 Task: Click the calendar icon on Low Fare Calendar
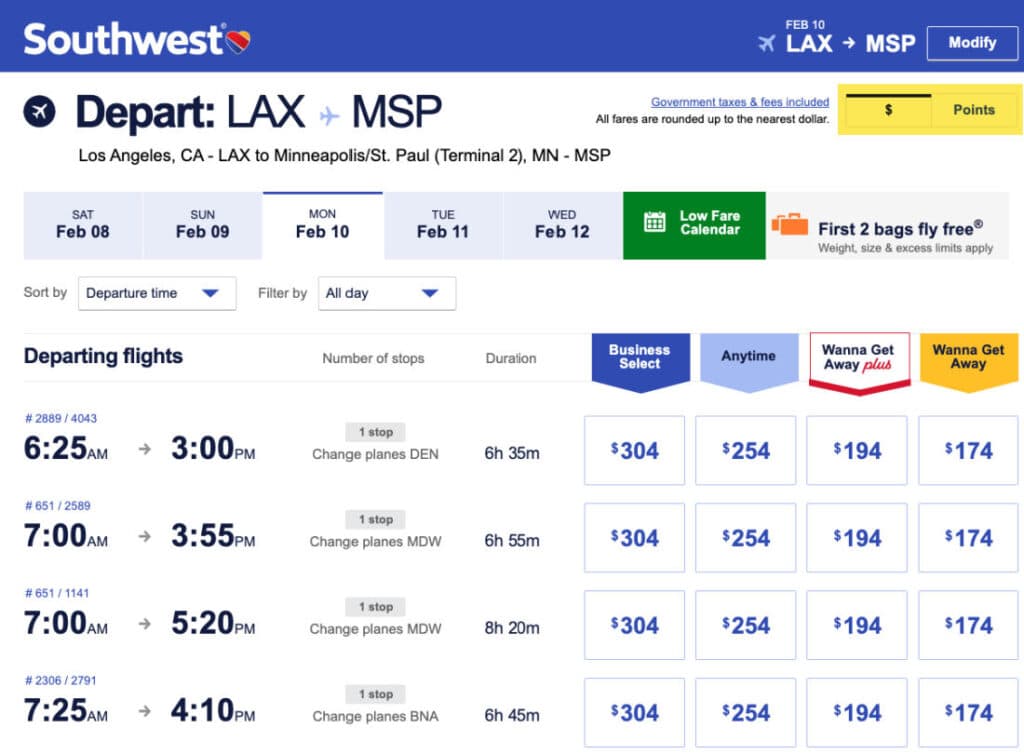pyautogui.click(x=655, y=222)
